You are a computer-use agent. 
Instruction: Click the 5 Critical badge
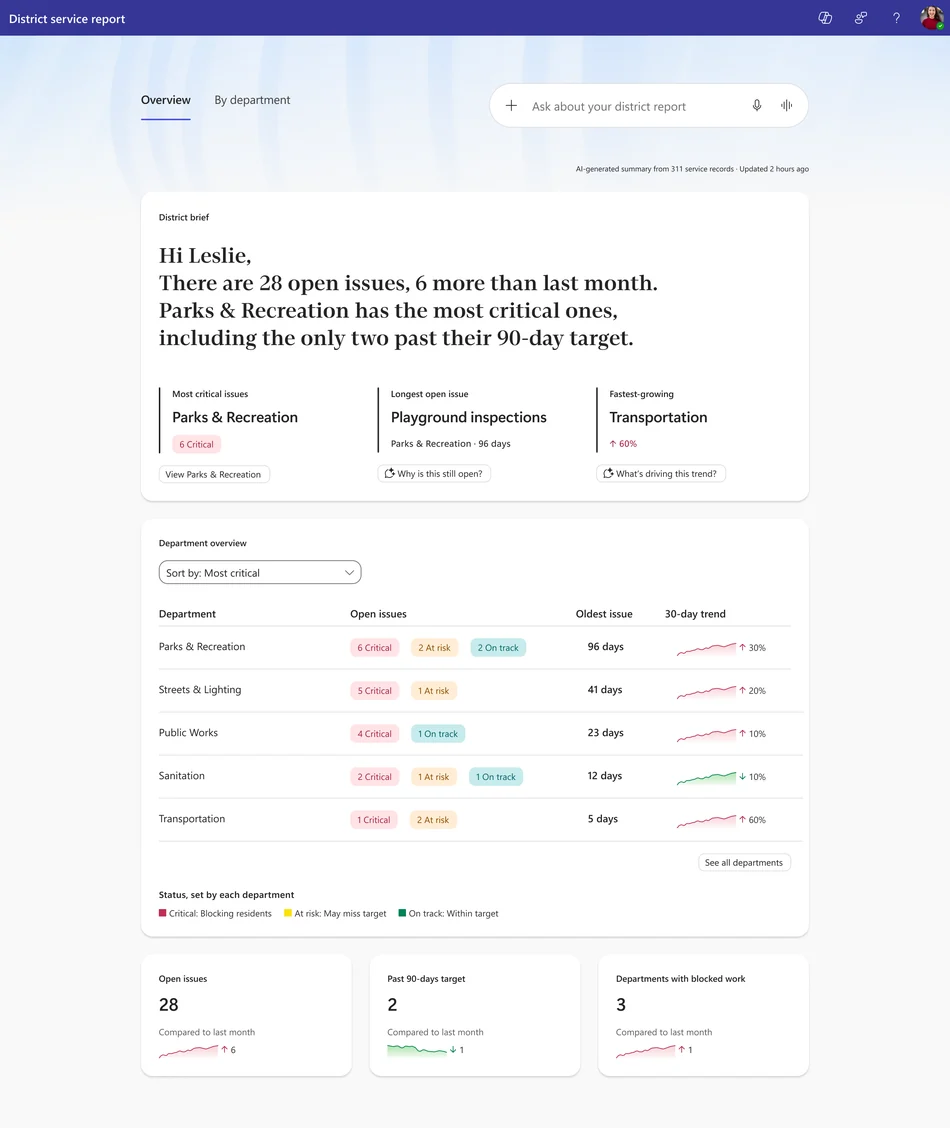point(375,691)
